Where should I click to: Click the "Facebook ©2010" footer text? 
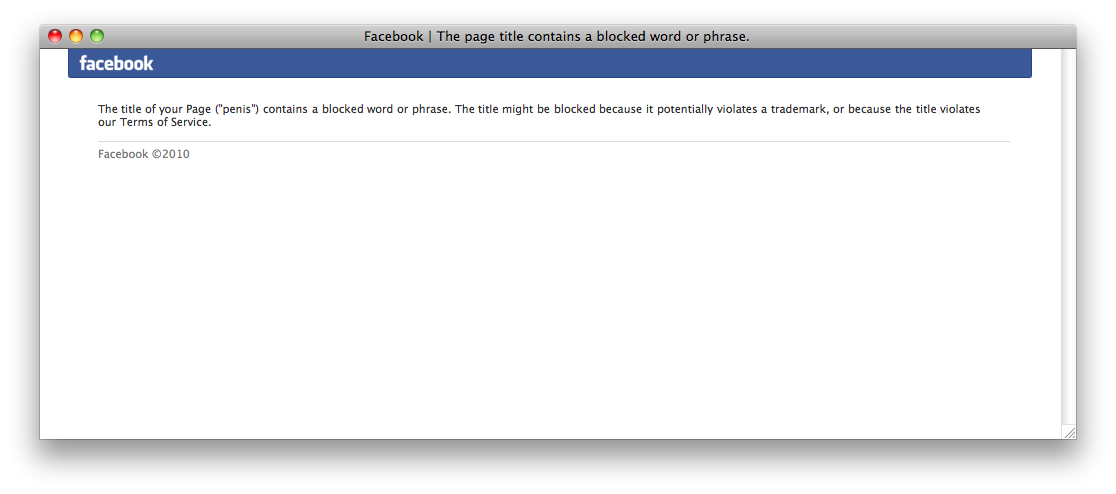pos(144,154)
